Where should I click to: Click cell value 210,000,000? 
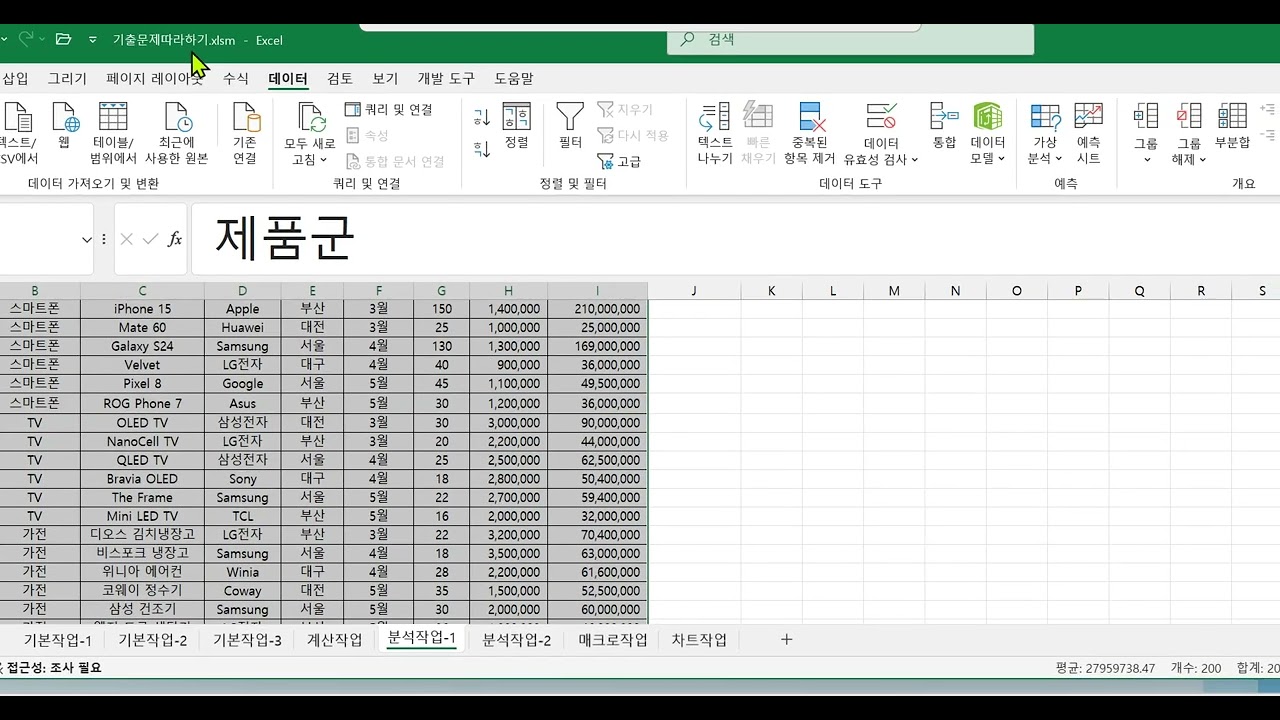click(x=598, y=309)
